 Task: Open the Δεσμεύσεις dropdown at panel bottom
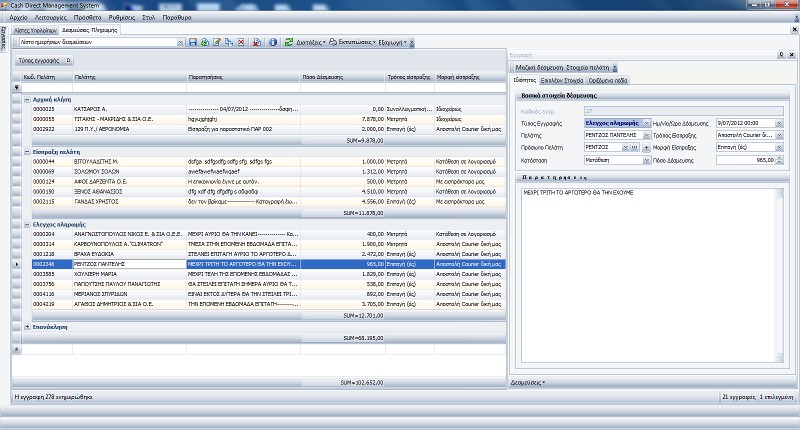(x=528, y=383)
